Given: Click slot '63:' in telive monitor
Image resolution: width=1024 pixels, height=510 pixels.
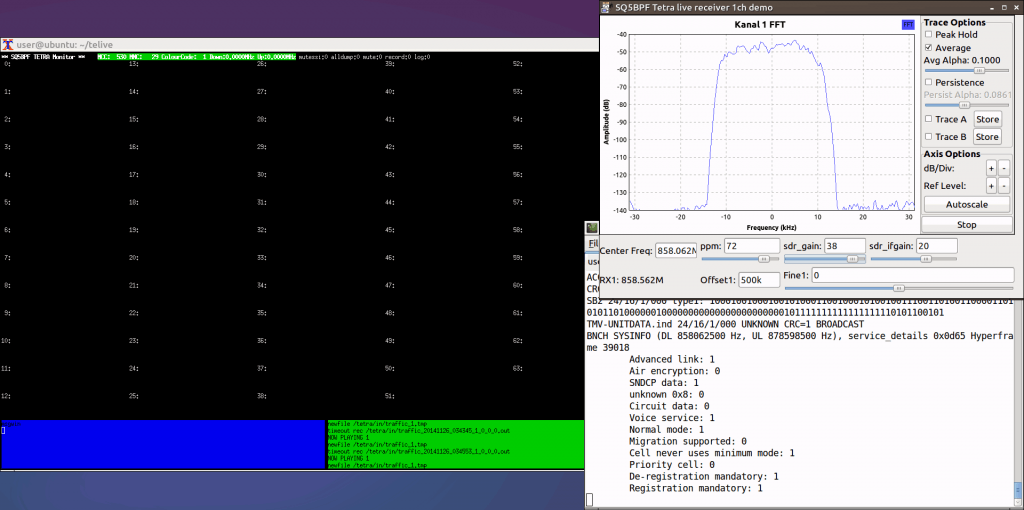Looking at the screenshot, I should (x=518, y=369).
